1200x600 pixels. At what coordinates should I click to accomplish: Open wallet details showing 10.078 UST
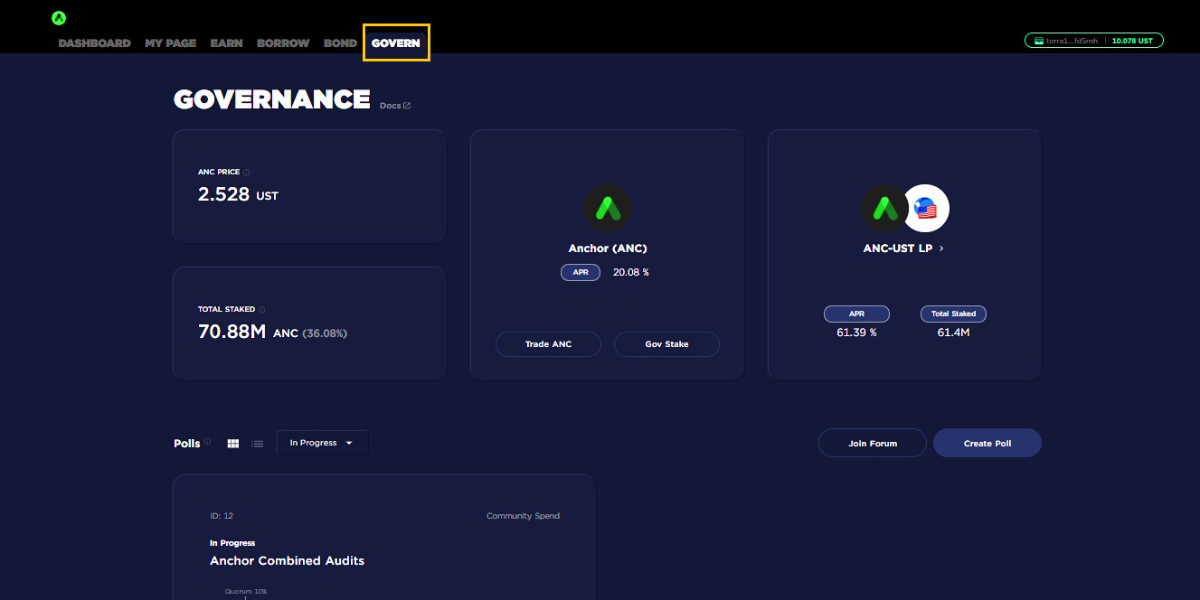tap(1132, 41)
